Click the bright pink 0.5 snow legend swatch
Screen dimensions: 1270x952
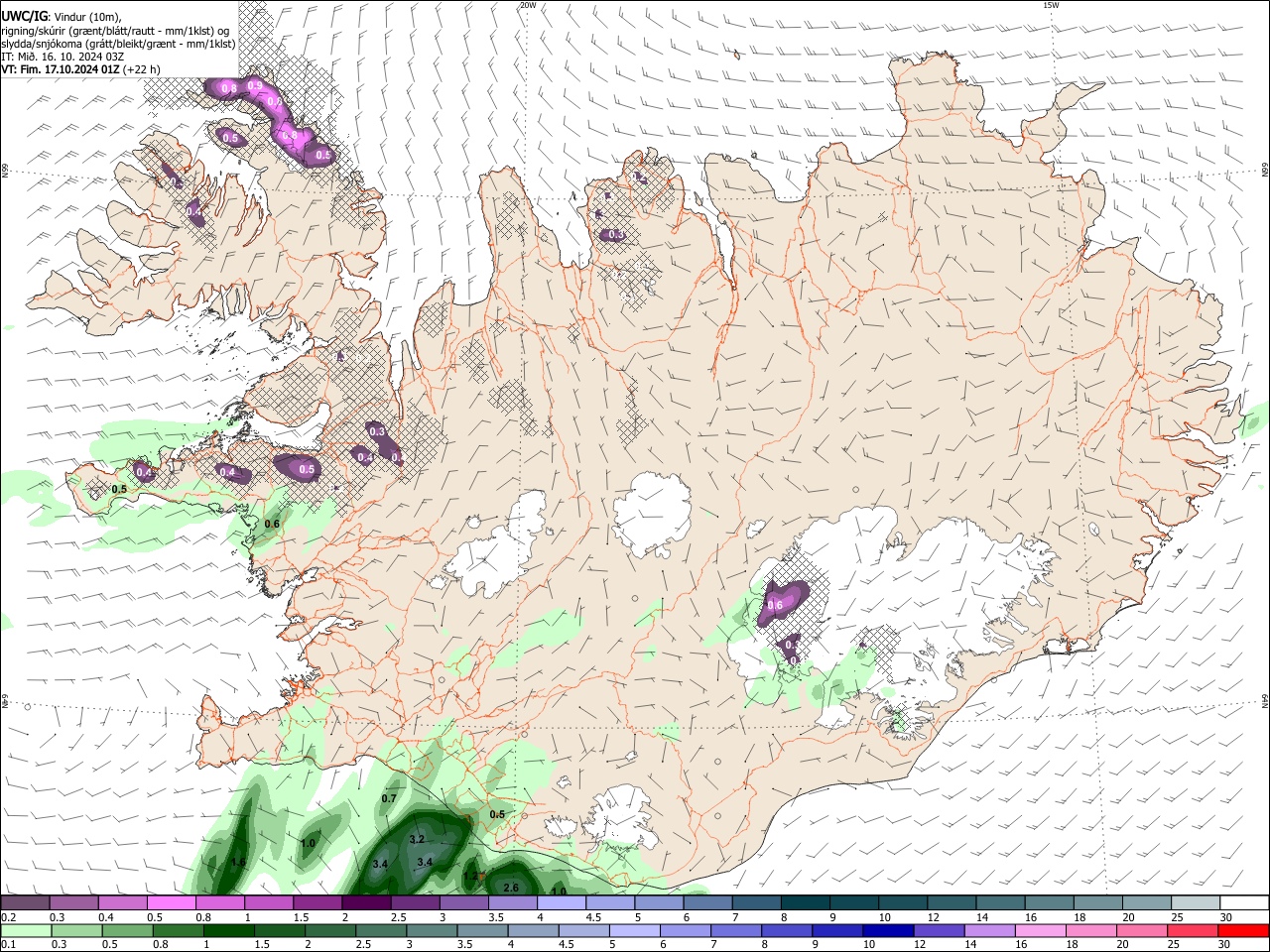pyautogui.click(x=172, y=902)
